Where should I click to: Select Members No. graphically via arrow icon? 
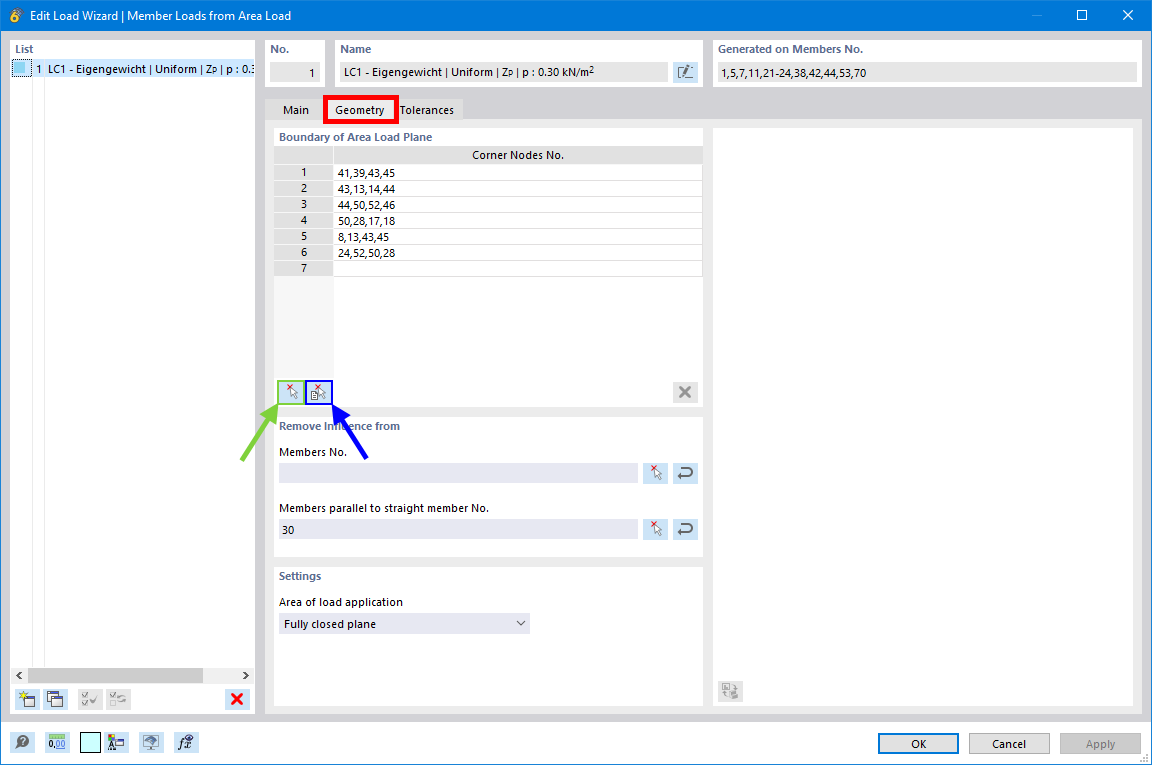(655, 472)
